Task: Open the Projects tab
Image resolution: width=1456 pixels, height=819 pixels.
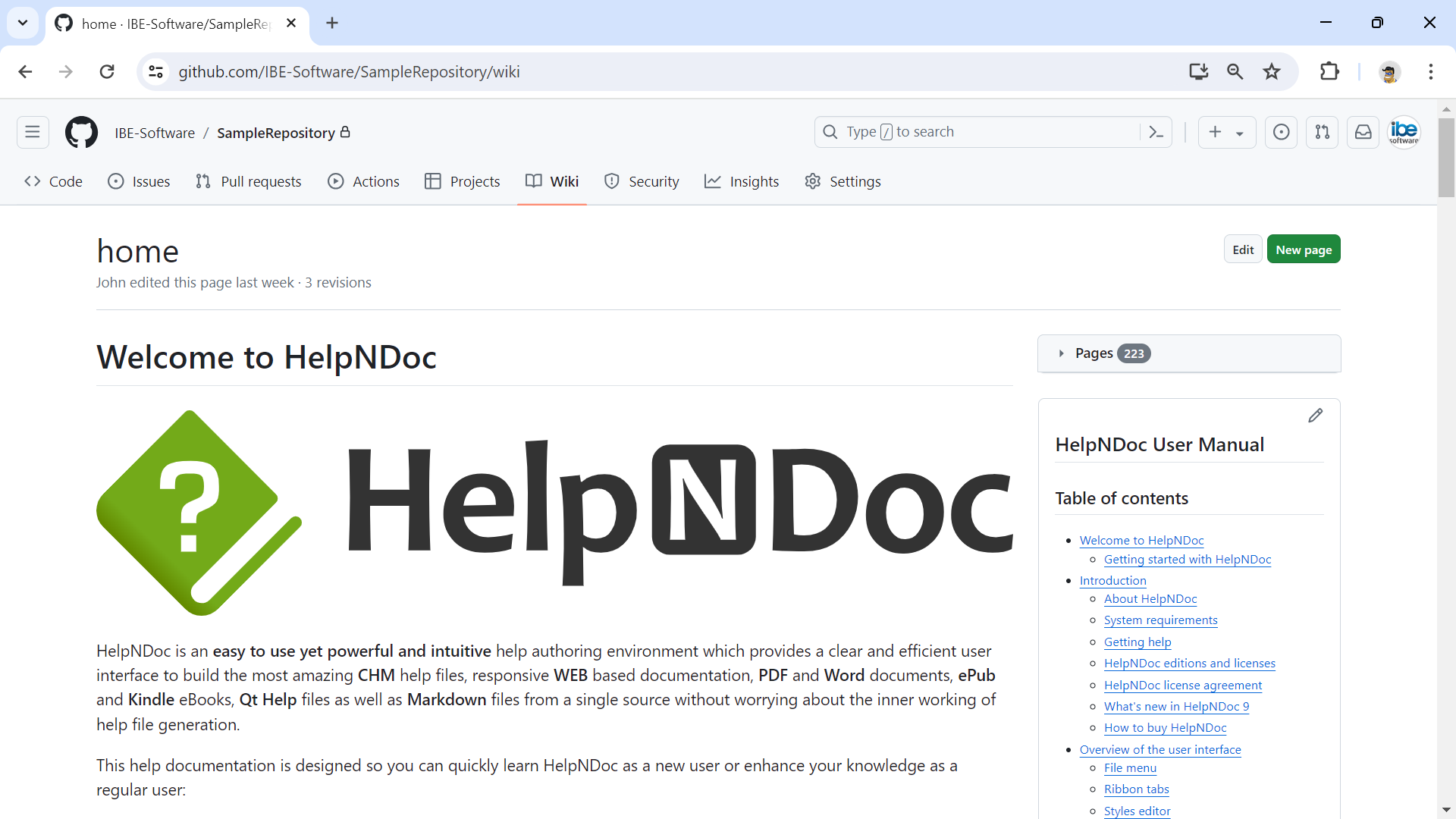Action: (x=462, y=181)
